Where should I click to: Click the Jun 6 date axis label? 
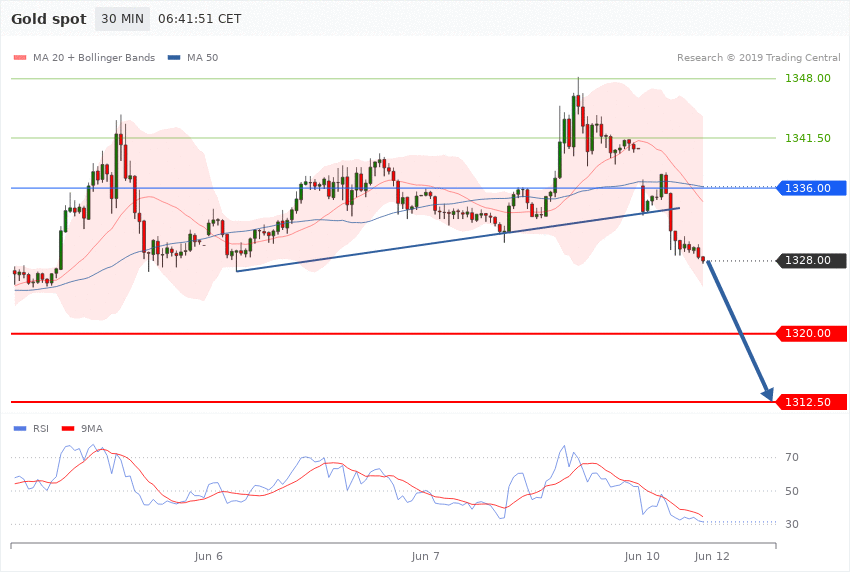[x=209, y=556]
